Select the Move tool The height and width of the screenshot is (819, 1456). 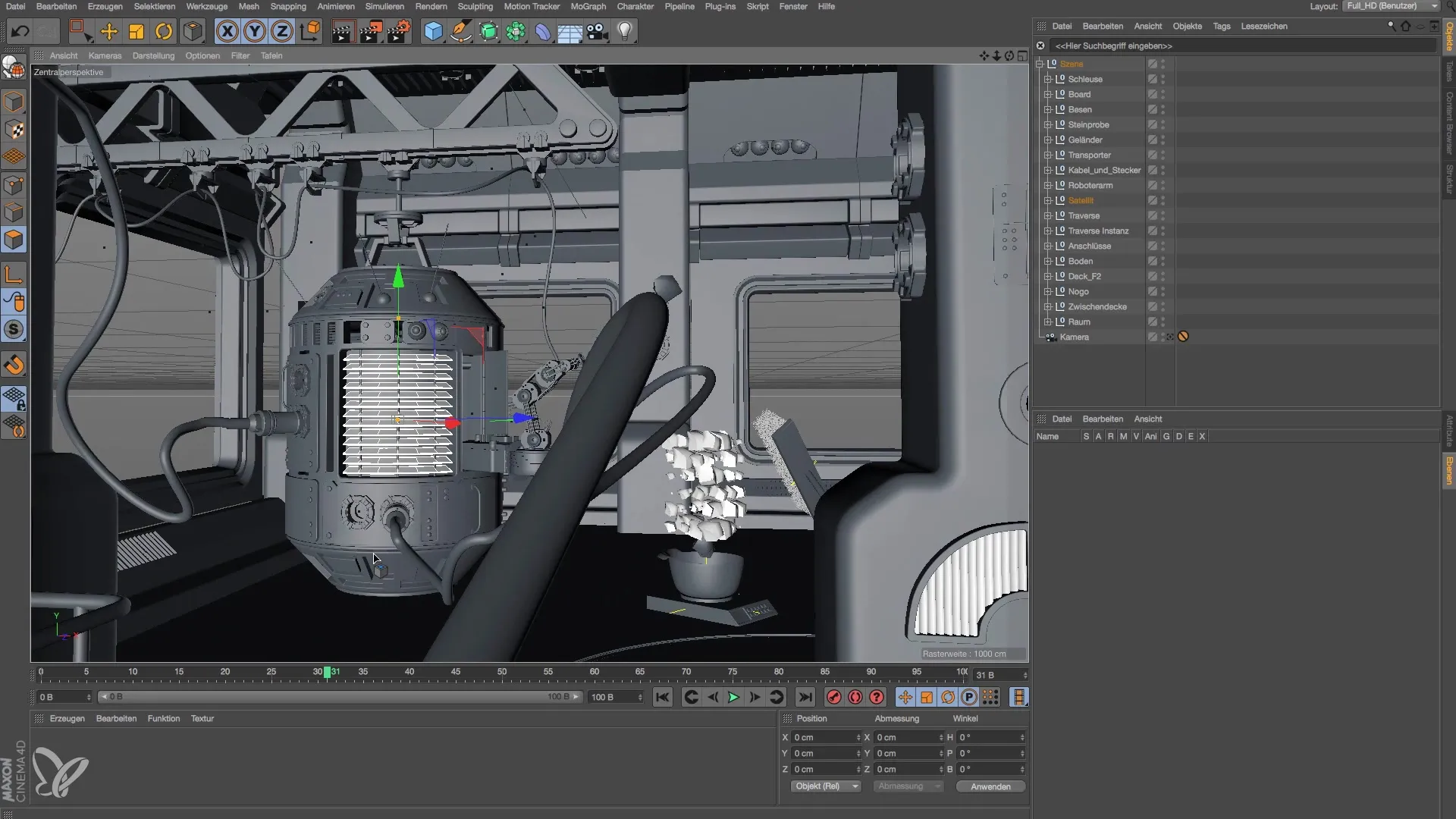click(109, 31)
